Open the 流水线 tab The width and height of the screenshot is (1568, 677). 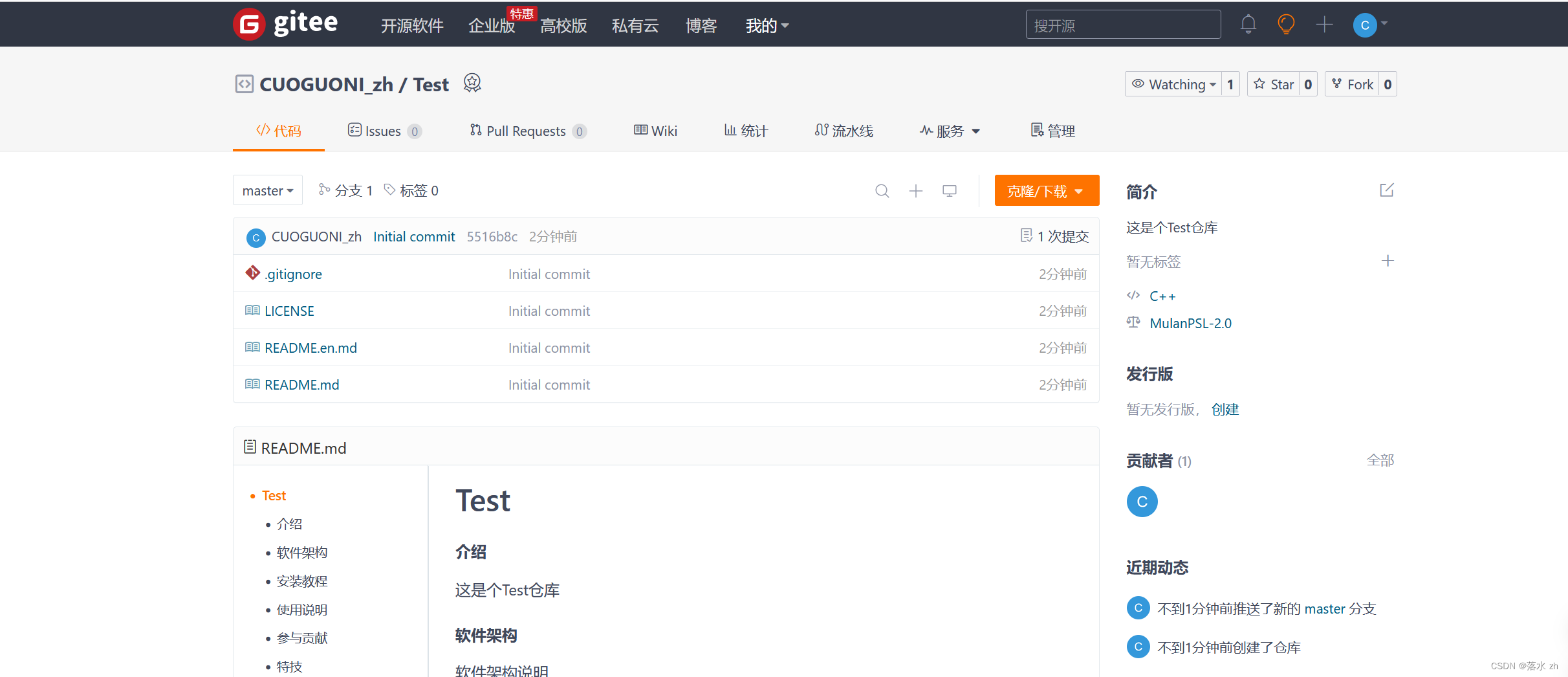(x=844, y=131)
